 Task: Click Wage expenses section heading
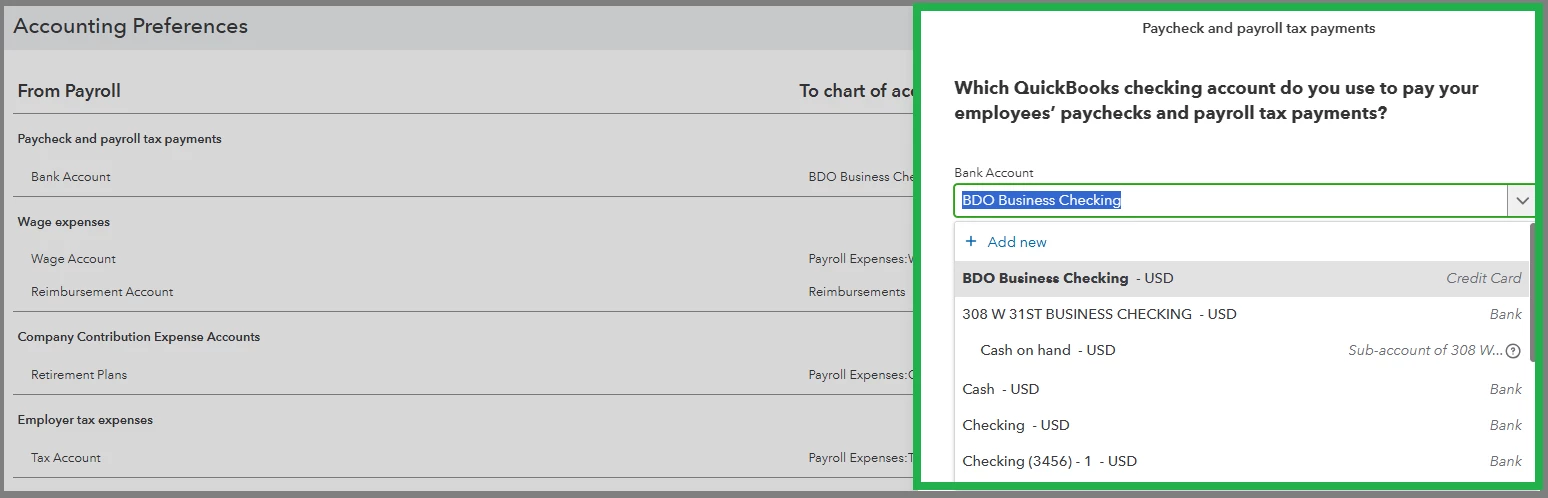pyautogui.click(x=64, y=222)
